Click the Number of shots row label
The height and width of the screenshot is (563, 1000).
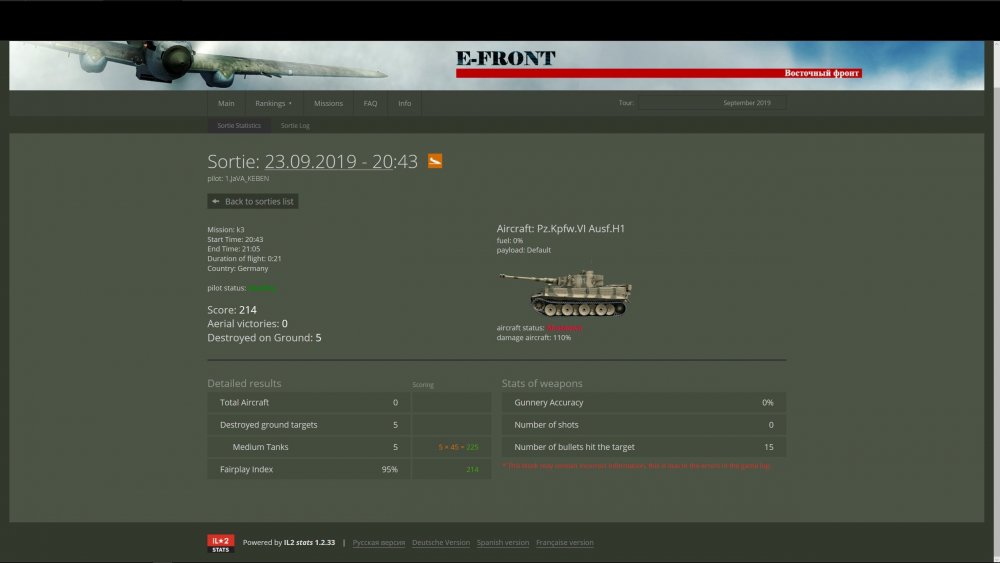546,425
